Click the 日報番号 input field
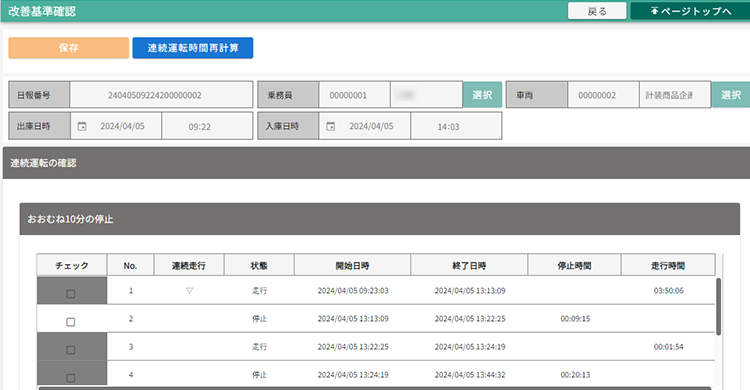The height and width of the screenshot is (390, 750). click(x=161, y=95)
